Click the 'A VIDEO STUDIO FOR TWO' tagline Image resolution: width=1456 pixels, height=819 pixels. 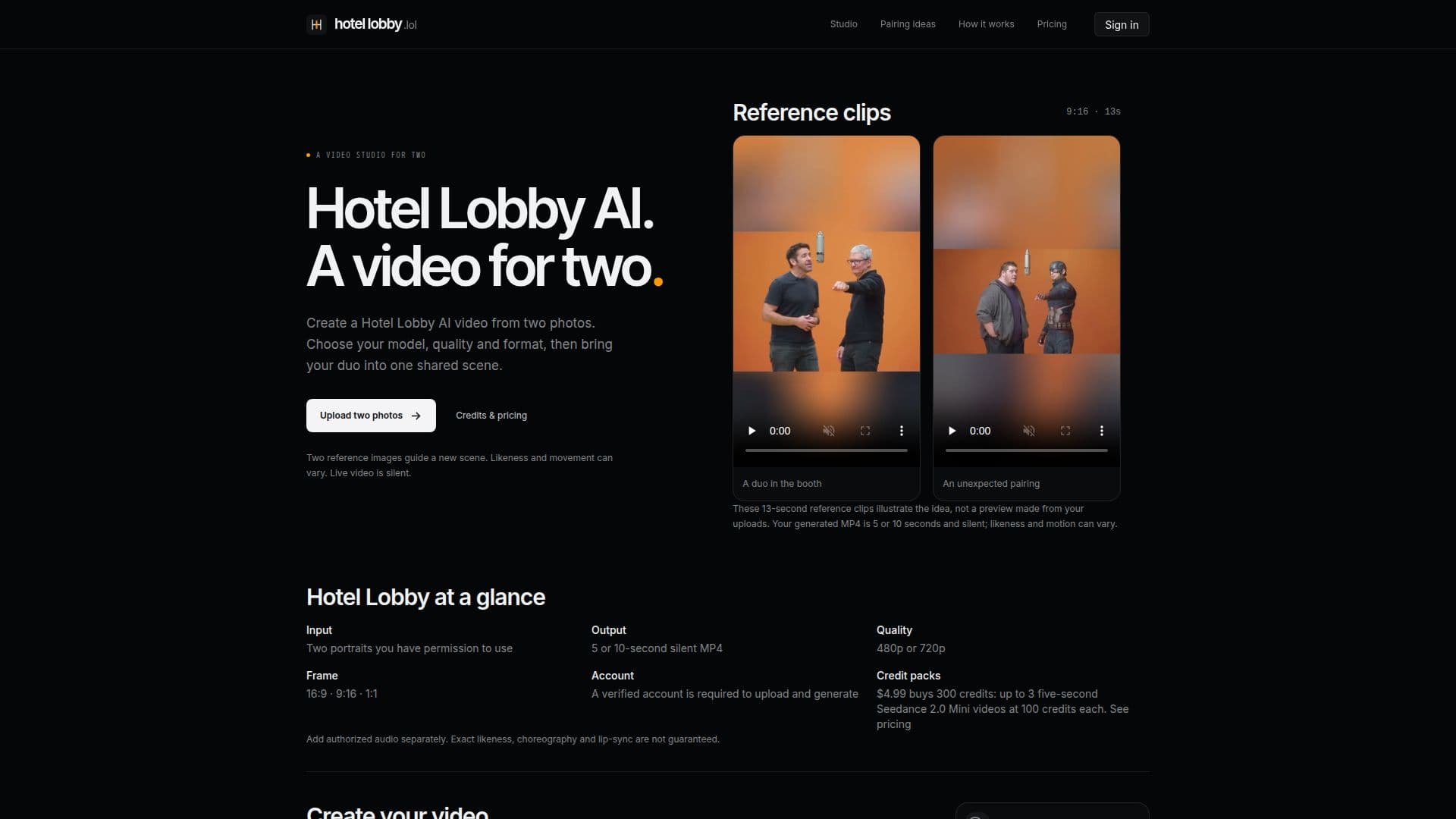pyautogui.click(x=371, y=155)
